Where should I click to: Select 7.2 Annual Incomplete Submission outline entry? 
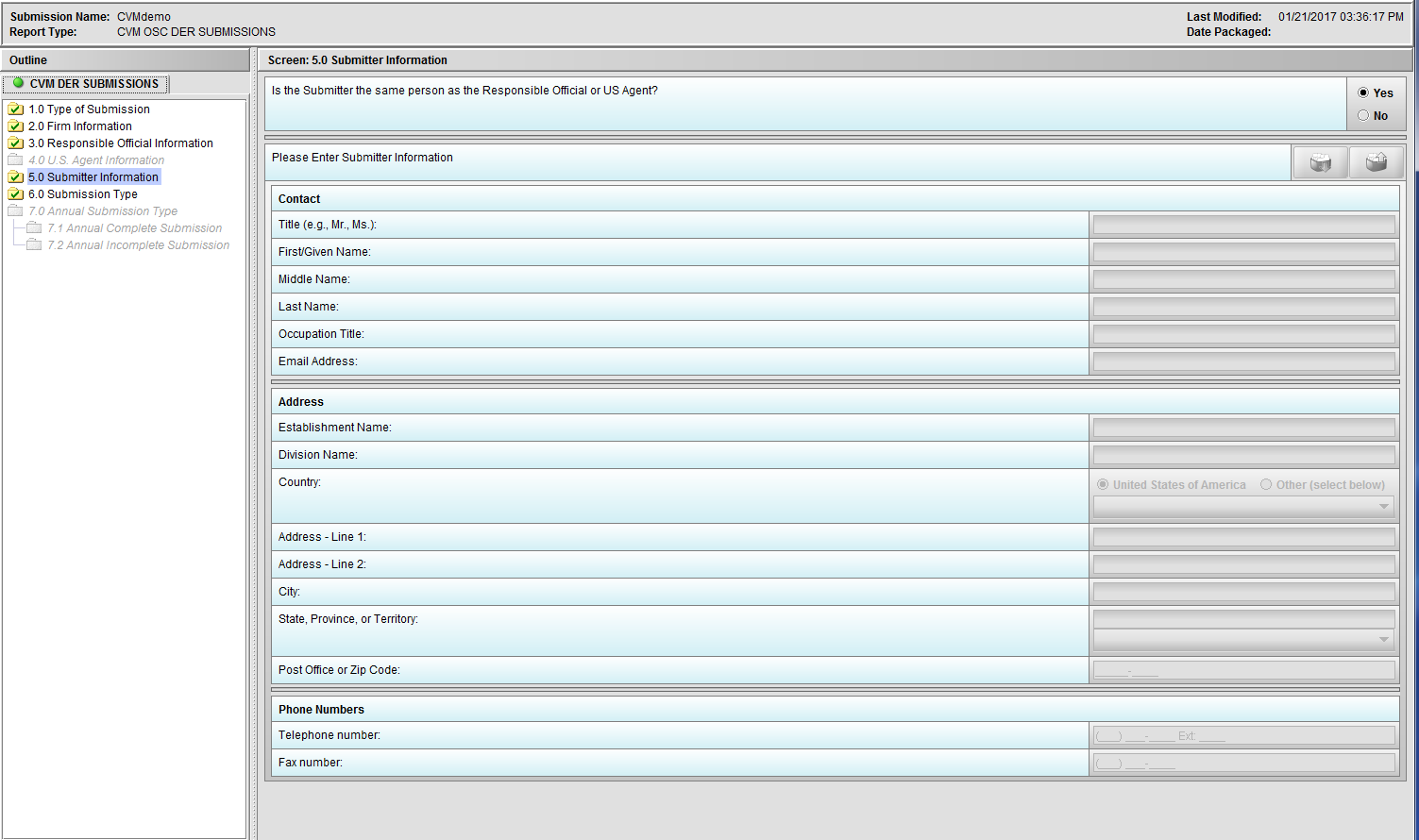[x=139, y=245]
